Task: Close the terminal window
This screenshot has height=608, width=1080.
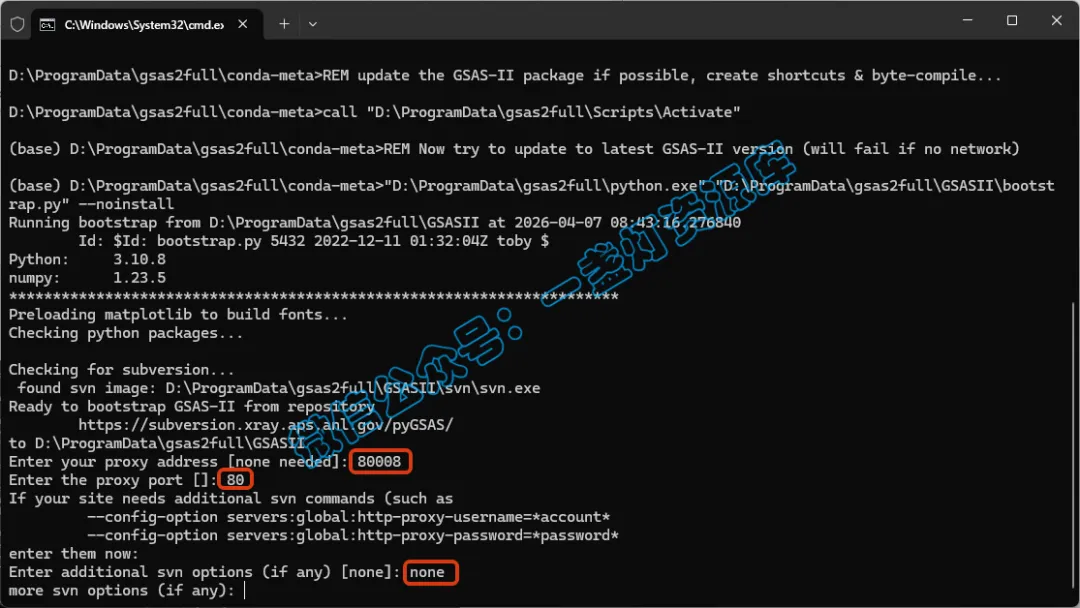Action: tap(1057, 21)
